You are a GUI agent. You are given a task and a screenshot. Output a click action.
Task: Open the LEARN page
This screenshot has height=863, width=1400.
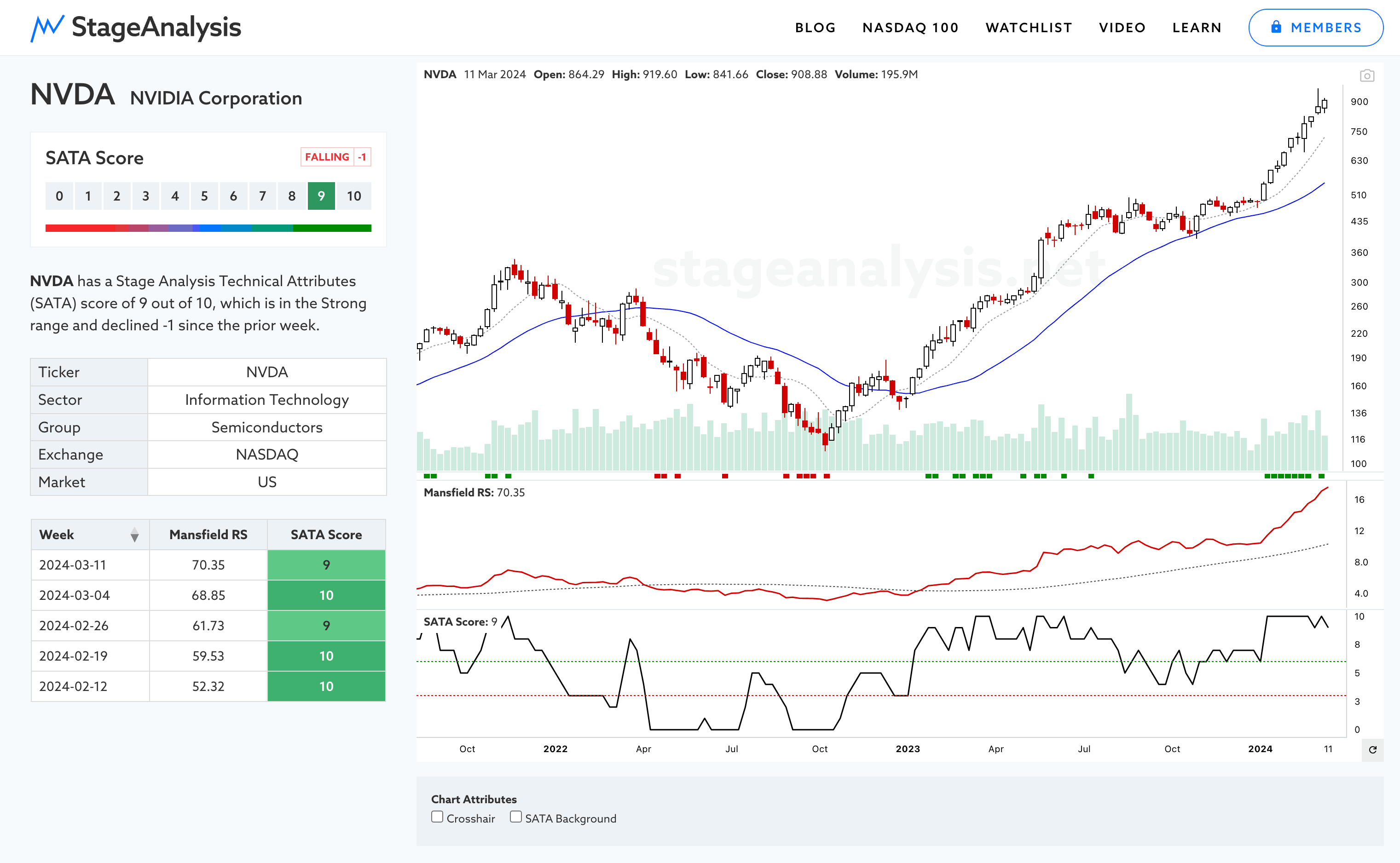[1197, 28]
